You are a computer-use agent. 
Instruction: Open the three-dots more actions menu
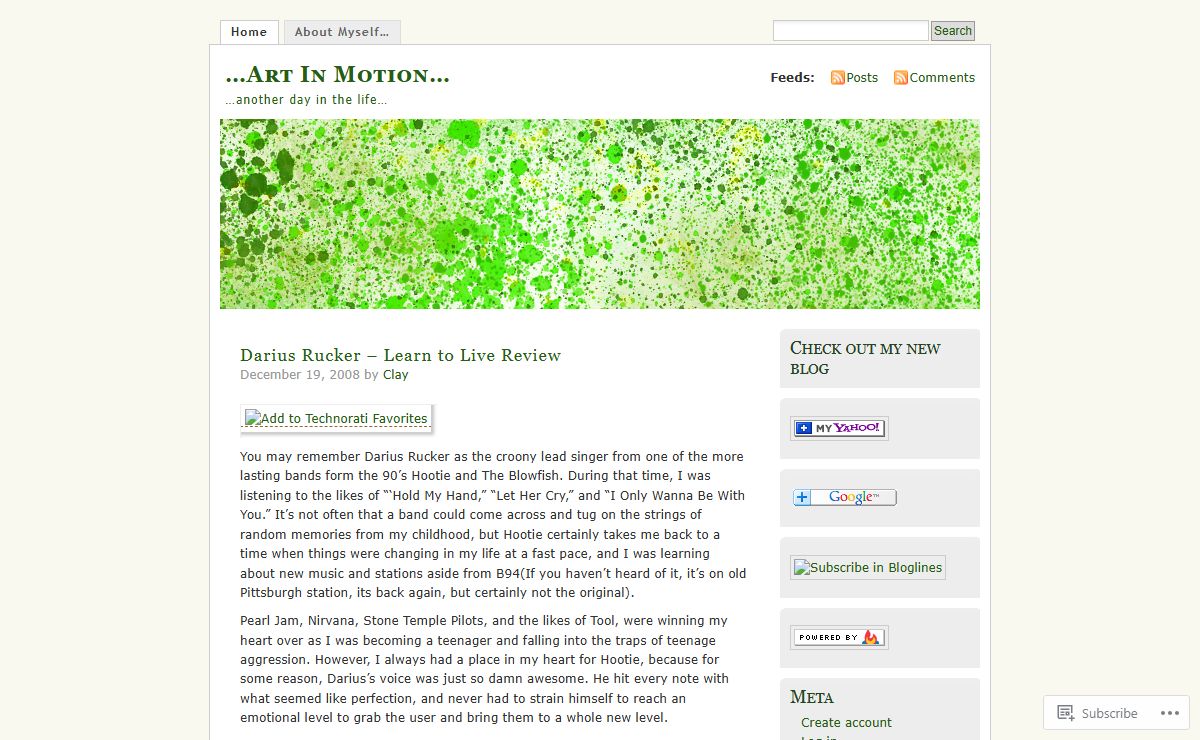coord(1169,713)
